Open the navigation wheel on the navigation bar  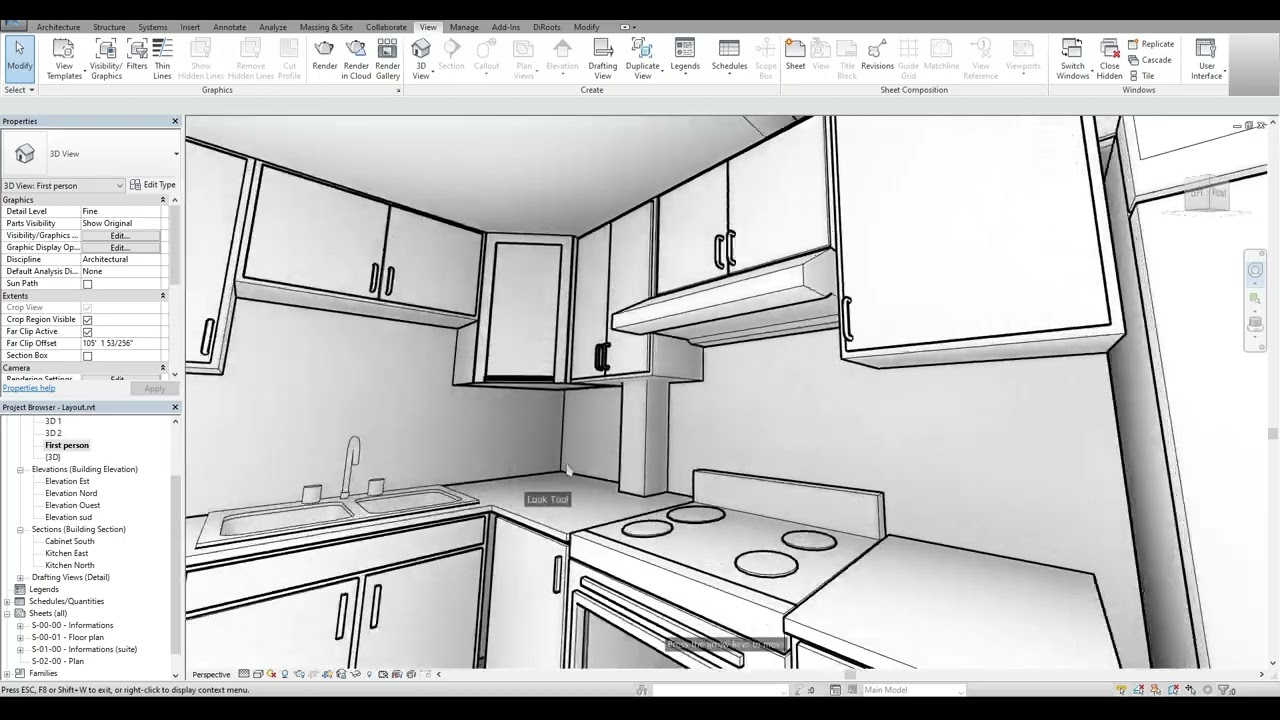click(1255, 271)
